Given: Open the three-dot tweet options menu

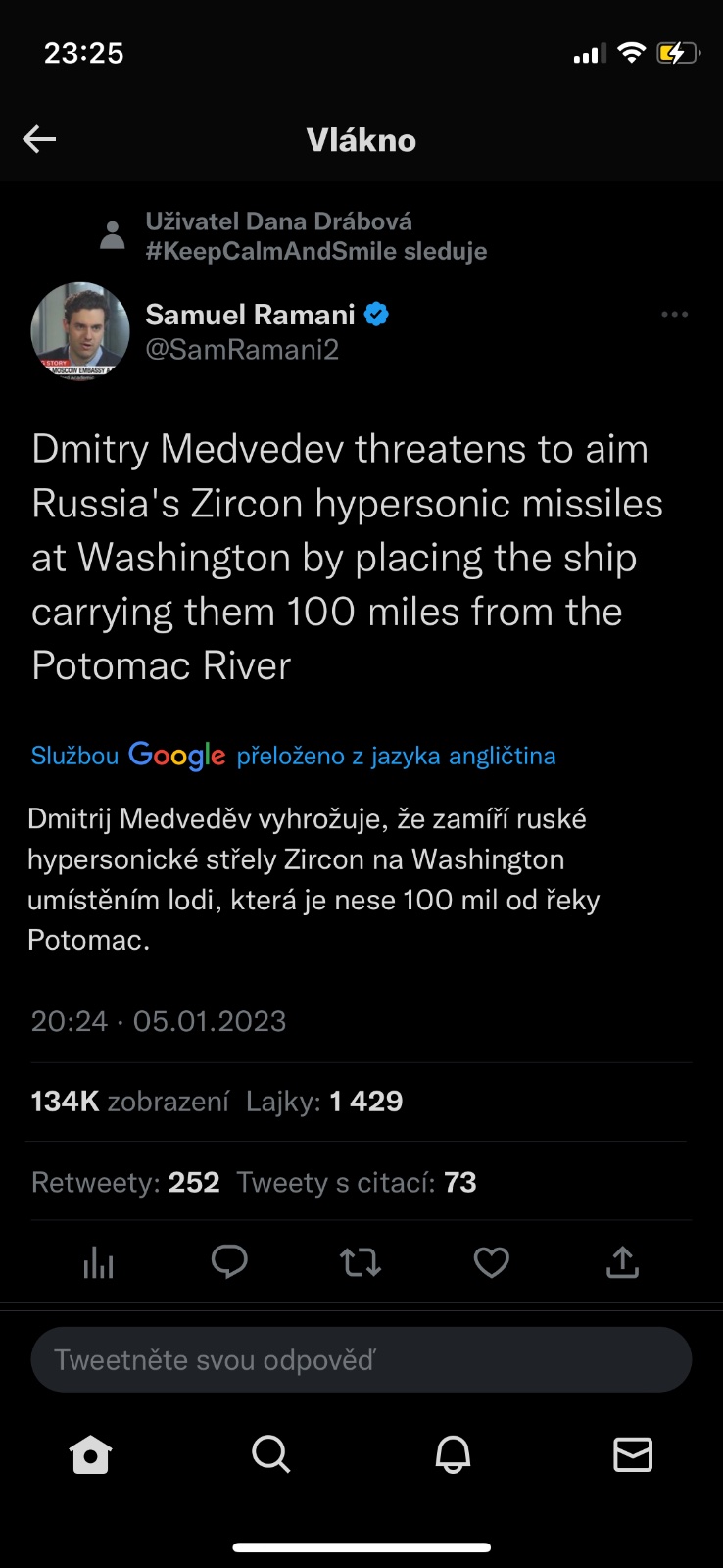Looking at the screenshot, I should (x=674, y=315).
